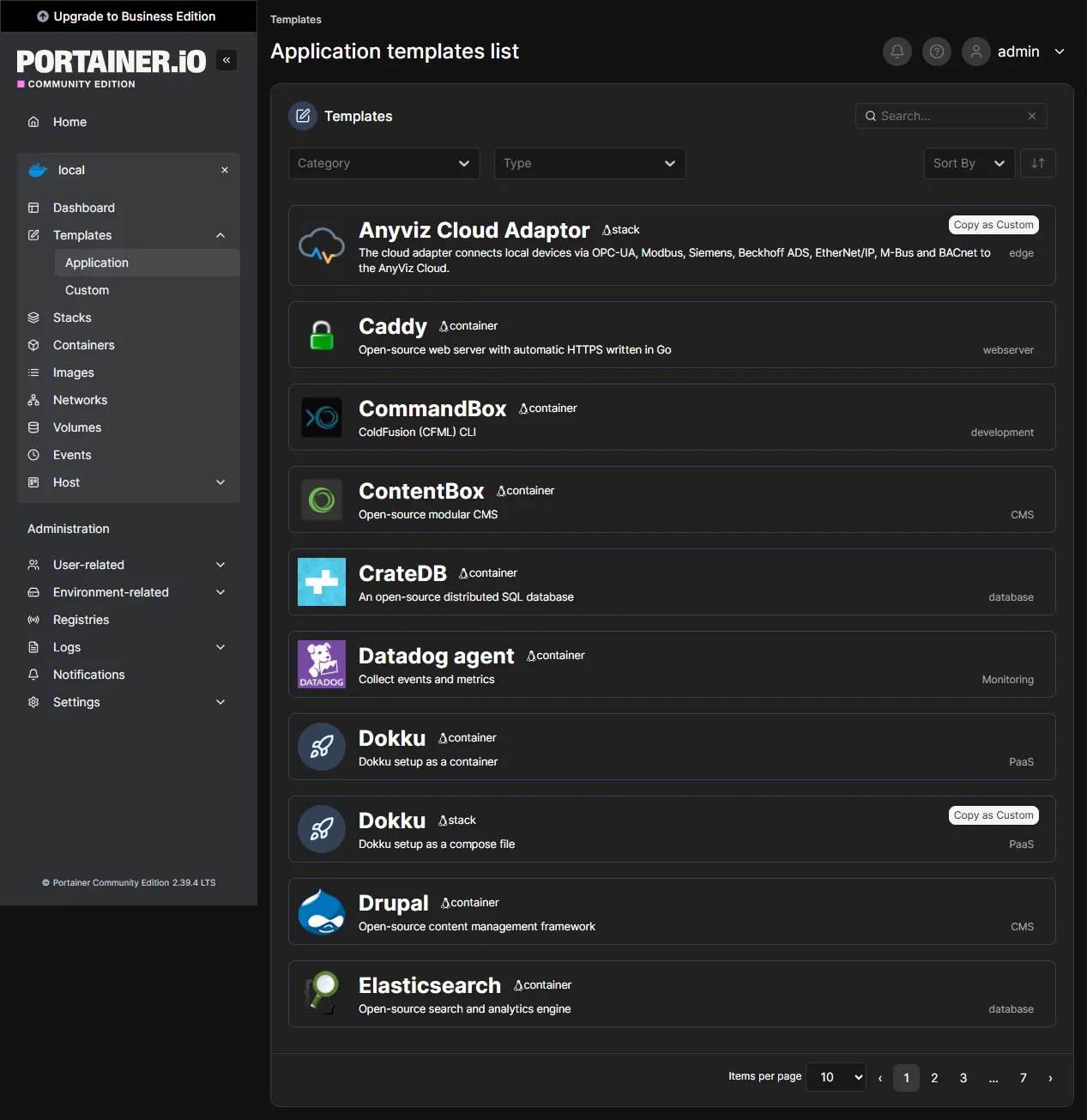Screen dimensions: 1087x1120
Task: Go to page 7
Action: pyautogui.click(x=1023, y=1078)
